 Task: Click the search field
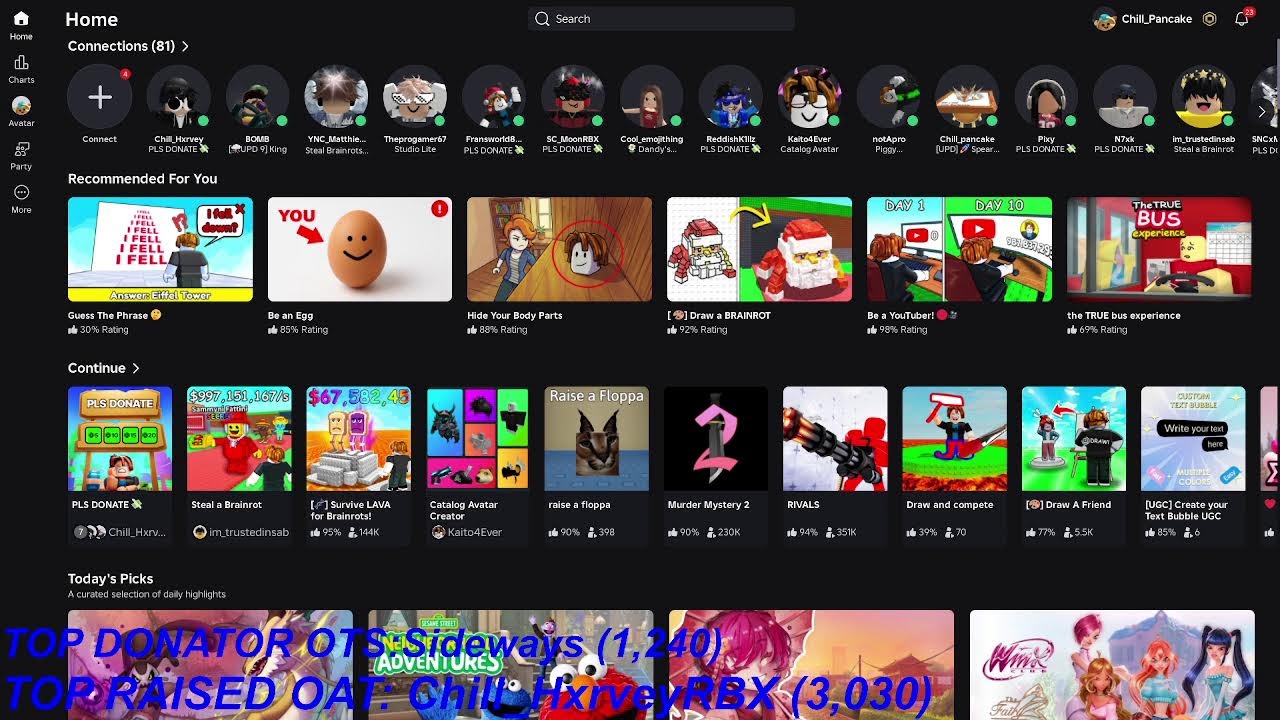point(661,19)
